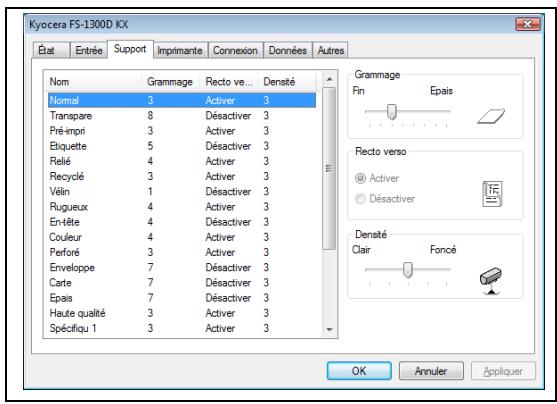The width and height of the screenshot is (557, 404).
Task: Click the Densité column header
Action: [x=287, y=82]
